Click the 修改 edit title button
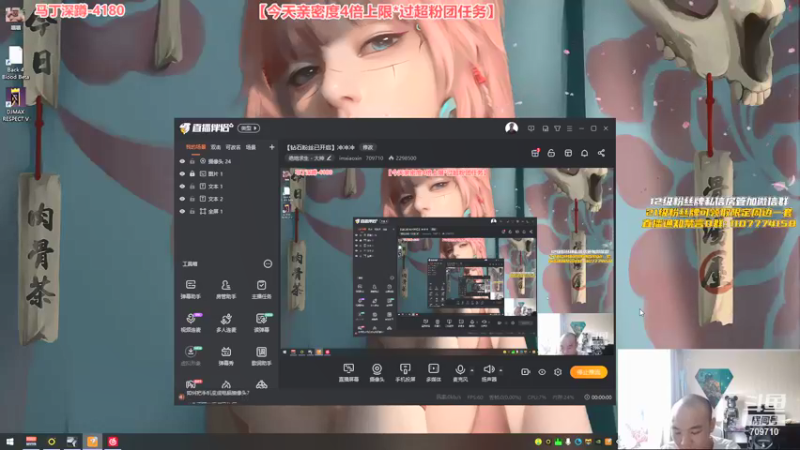800x450 pixels. (x=368, y=147)
